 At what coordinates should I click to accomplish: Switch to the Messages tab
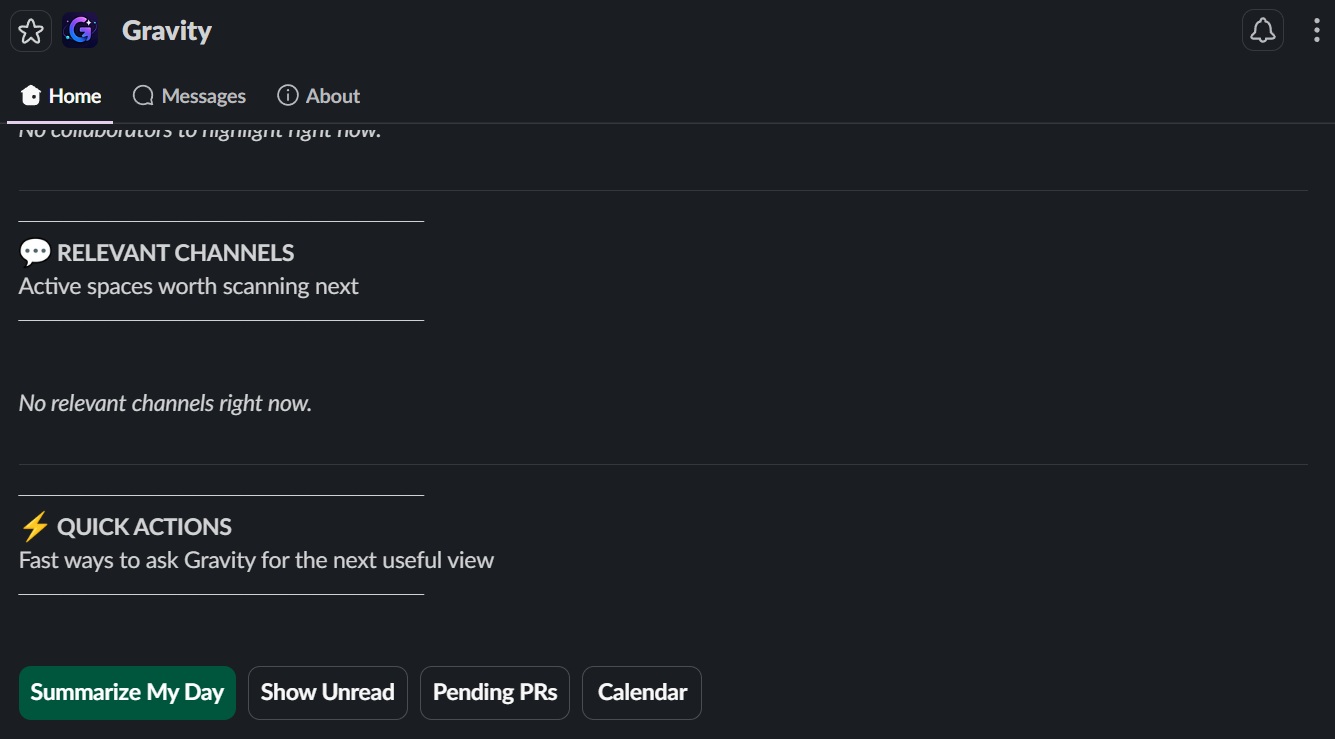[189, 96]
